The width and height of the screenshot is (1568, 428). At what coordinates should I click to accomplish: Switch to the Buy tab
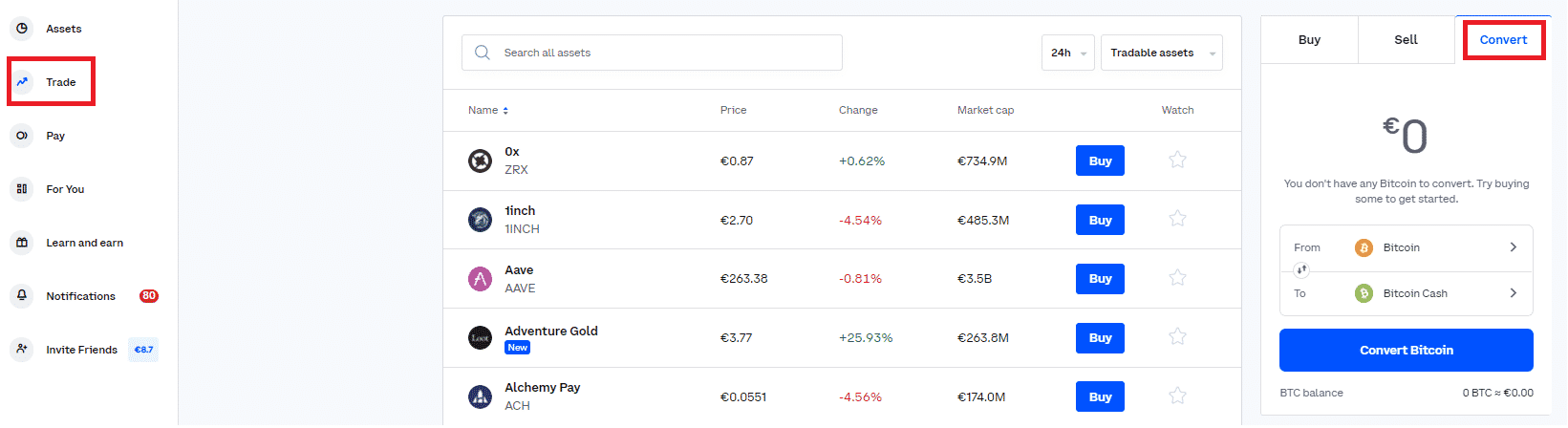[x=1309, y=40]
